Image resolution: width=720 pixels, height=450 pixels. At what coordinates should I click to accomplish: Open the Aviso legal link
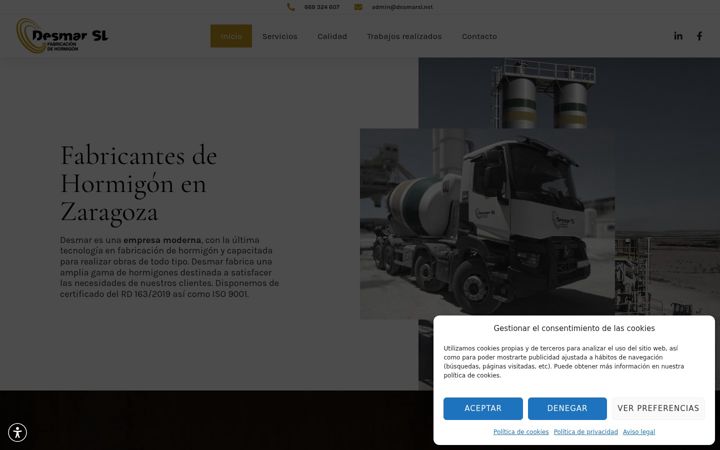pyautogui.click(x=639, y=432)
